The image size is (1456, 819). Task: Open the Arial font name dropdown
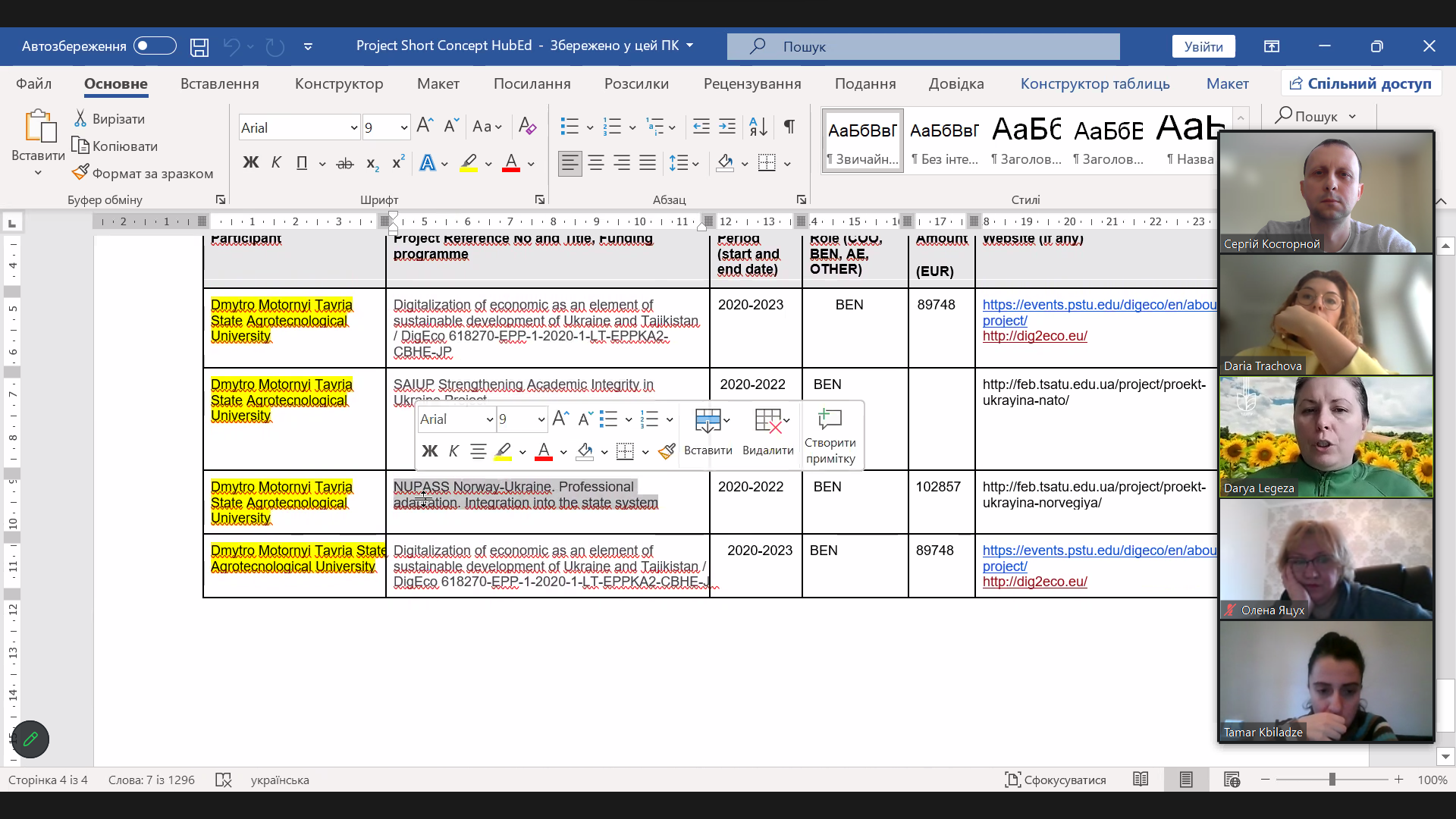[x=353, y=128]
